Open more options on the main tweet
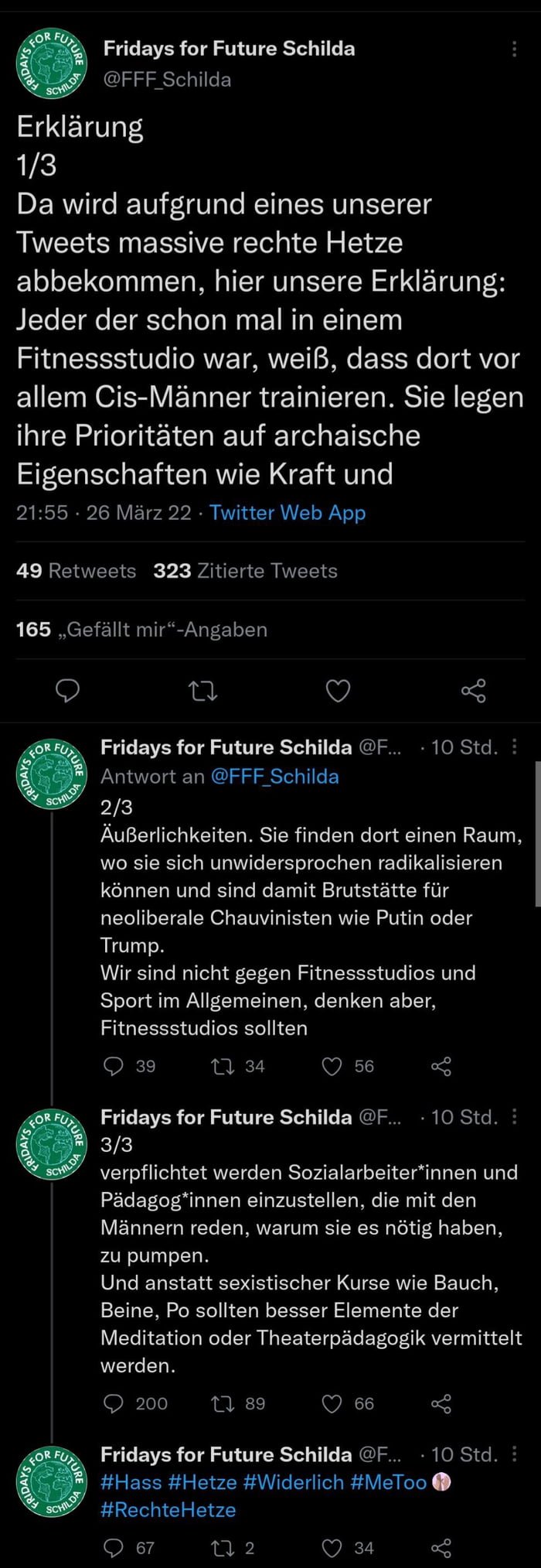Screen dimensions: 541x1568 [x=515, y=49]
